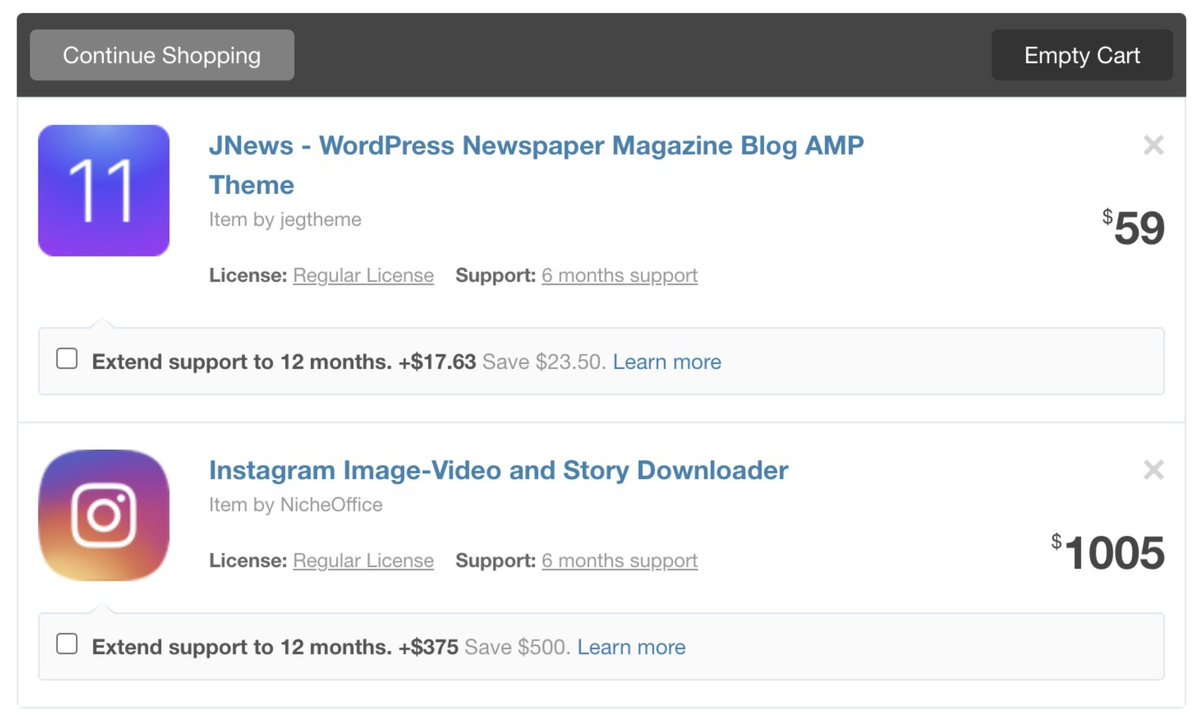Change Regular License for Instagram Downloader

pos(363,560)
